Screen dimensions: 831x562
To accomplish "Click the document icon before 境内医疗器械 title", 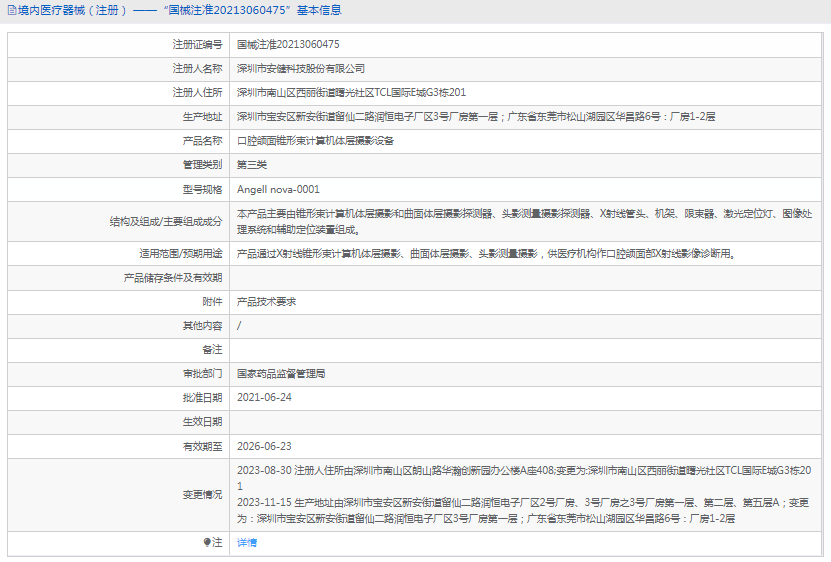I will [12, 10].
